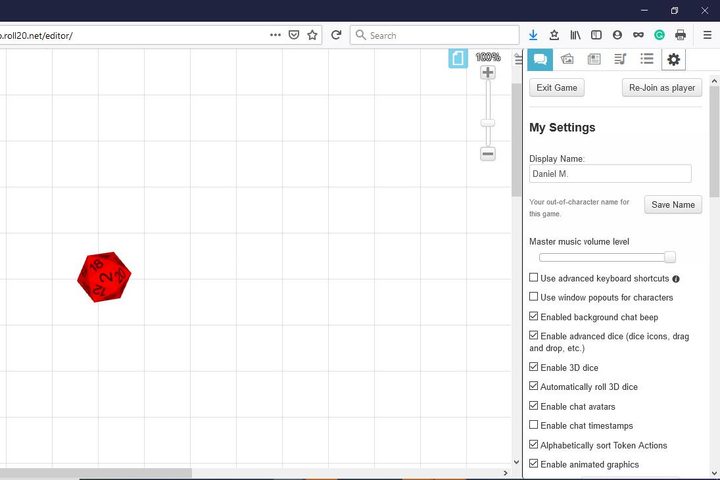Toggle the Firefox sidebars icon
Viewport: 720px width, 480px height.
coord(596,35)
